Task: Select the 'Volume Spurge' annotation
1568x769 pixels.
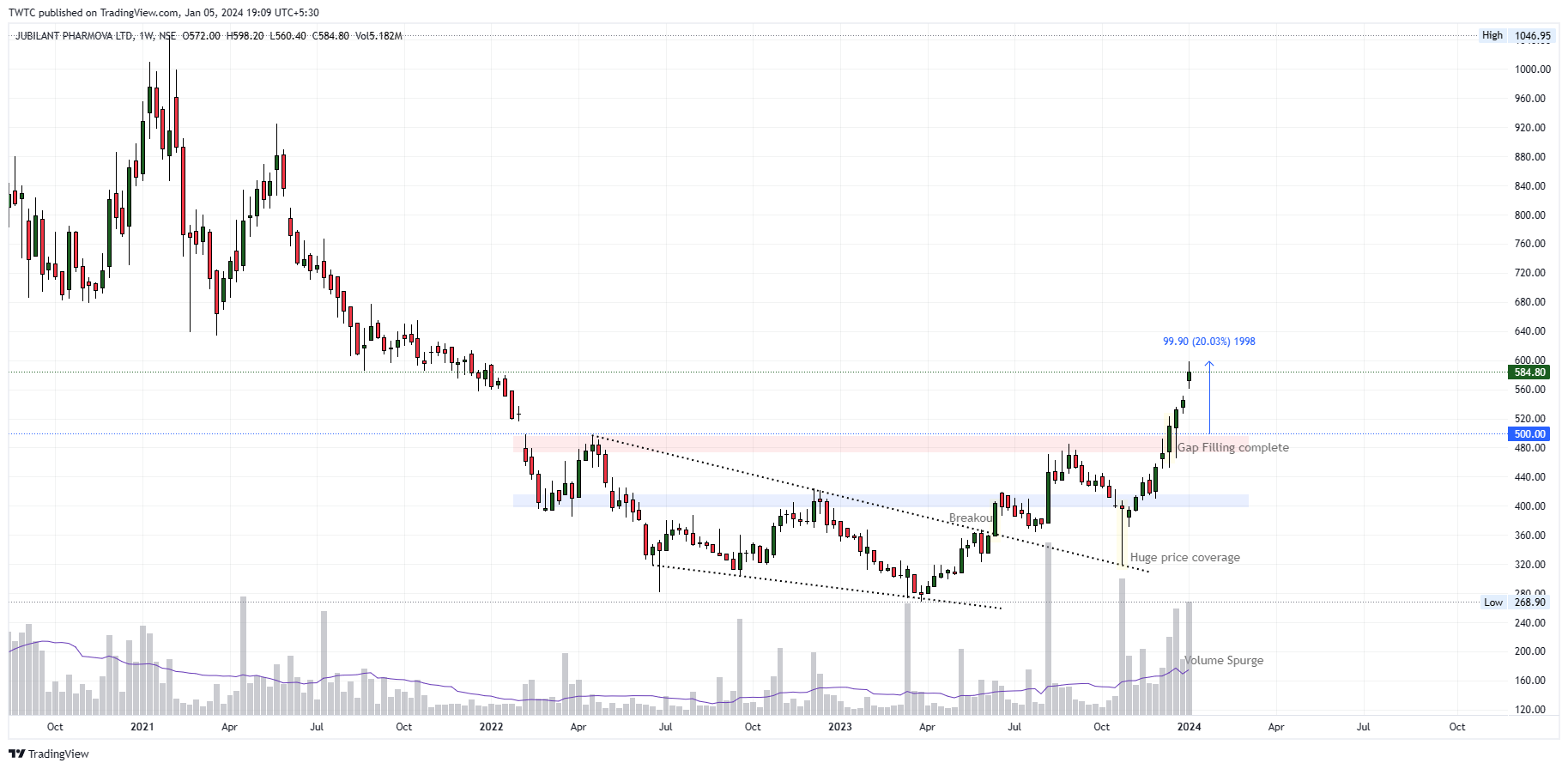Action: (x=1224, y=660)
